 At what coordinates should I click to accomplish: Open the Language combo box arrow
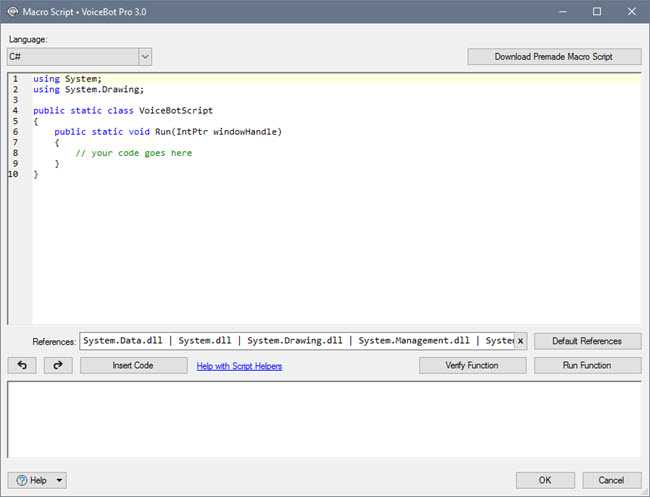coord(145,56)
